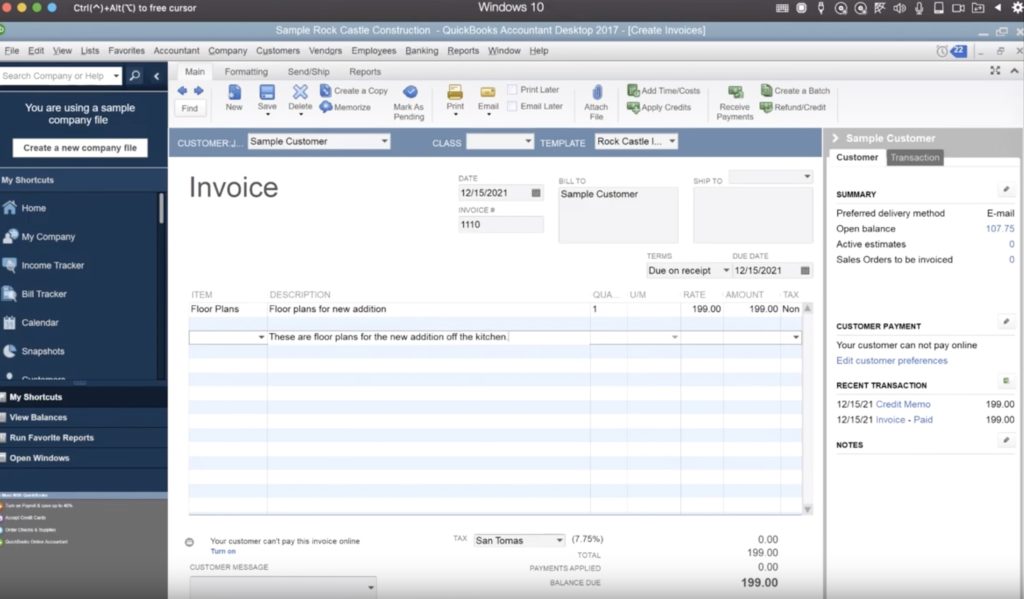
Task: Delete this invoice
Action: [x=300, y=98]
